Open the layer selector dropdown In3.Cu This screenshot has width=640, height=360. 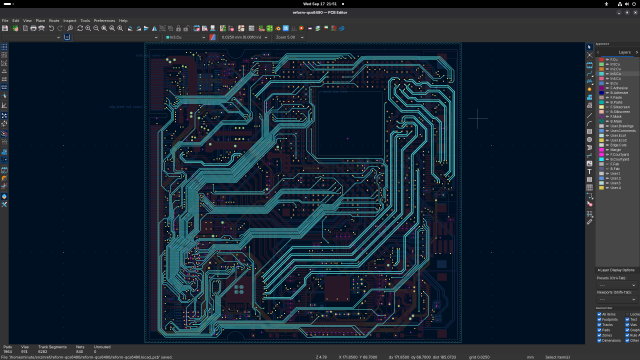pos(186,37)
